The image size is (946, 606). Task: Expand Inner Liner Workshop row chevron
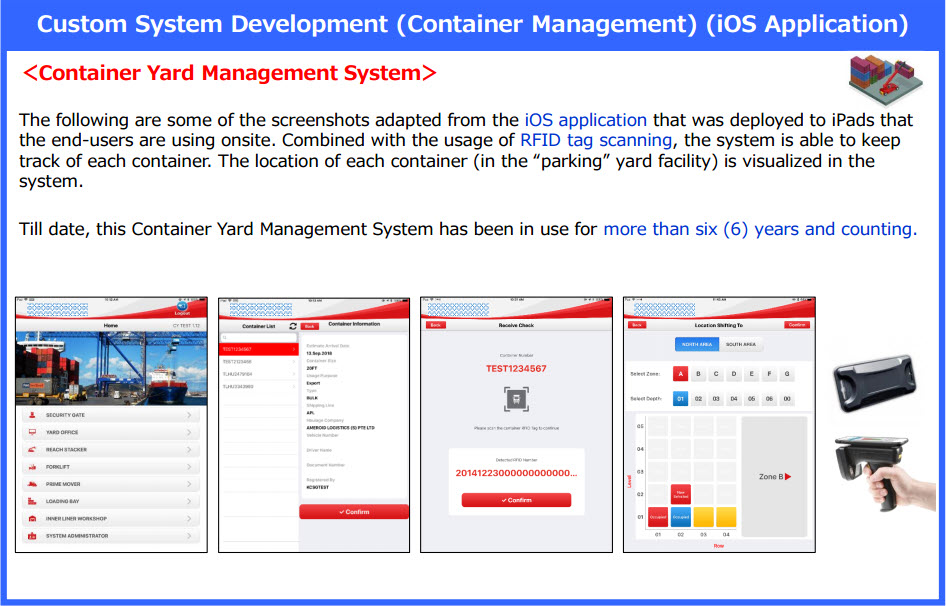point(189,518)
